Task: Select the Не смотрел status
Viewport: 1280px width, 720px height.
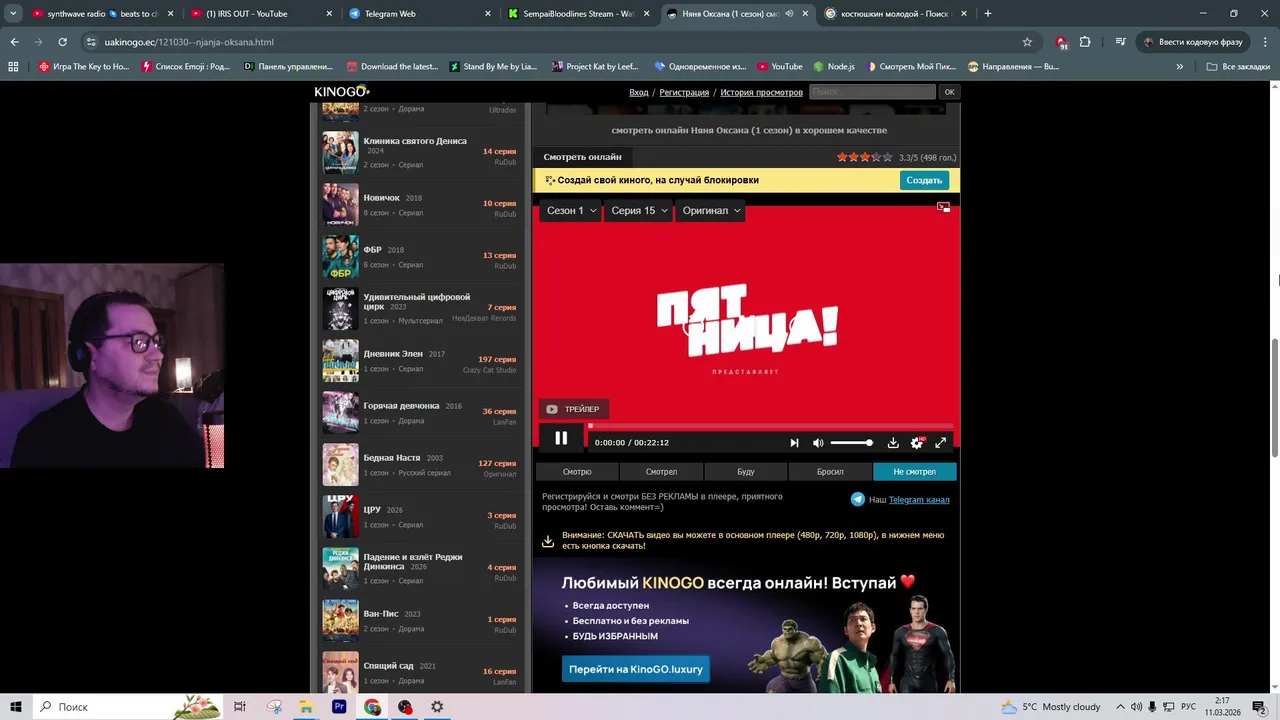Action: point(915,472)
